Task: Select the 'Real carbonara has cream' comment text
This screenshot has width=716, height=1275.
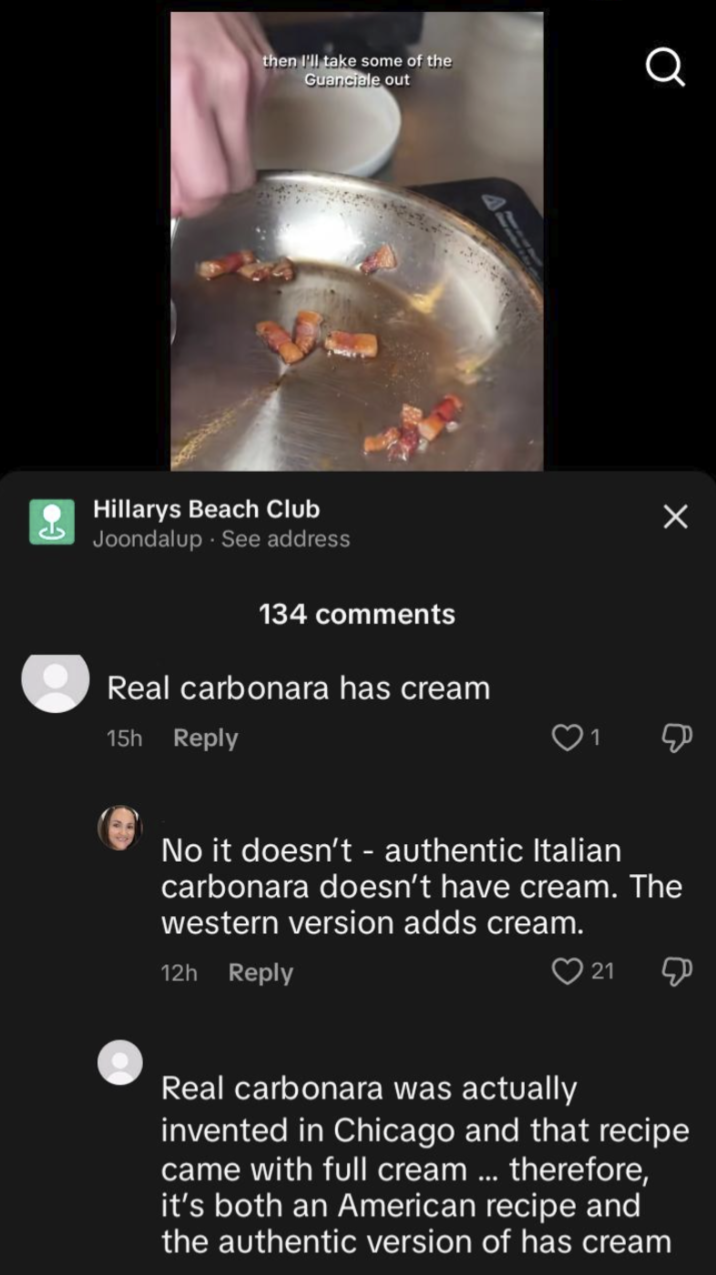Action: (x=298, y=688)
